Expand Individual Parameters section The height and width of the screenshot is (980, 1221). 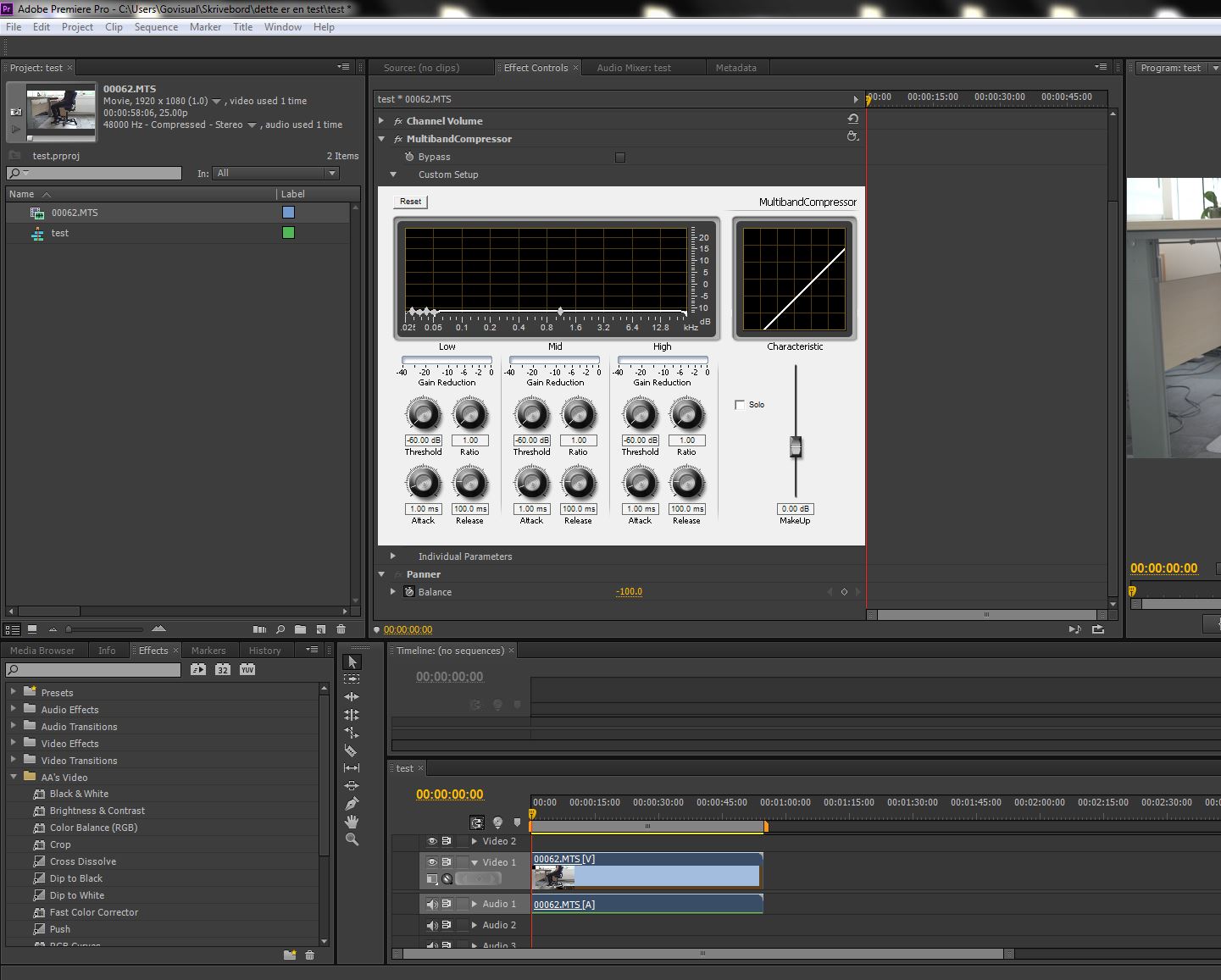click(393, 556)
